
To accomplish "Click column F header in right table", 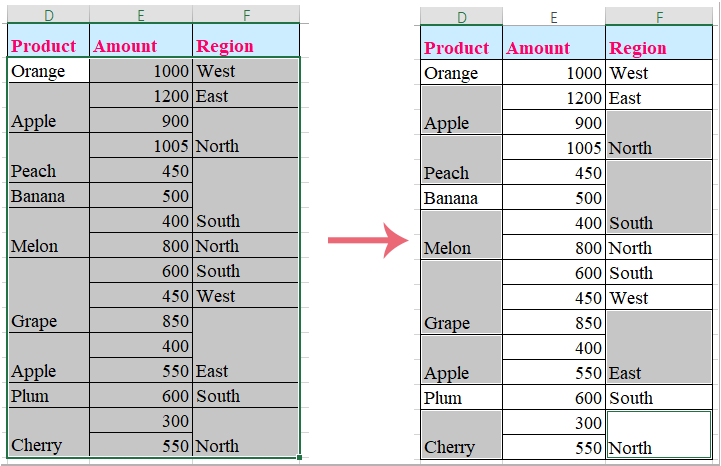I will tap(659, 17).
